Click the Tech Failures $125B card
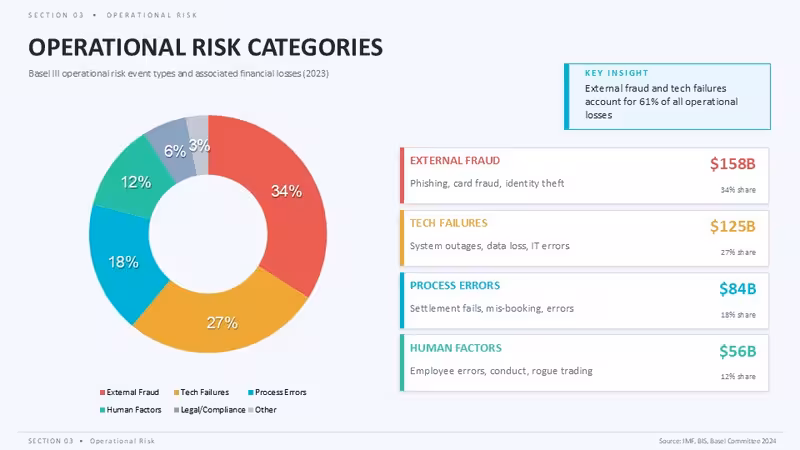This screenshot has height=450, width=800. pyautogui.click(x=584, y=238)
